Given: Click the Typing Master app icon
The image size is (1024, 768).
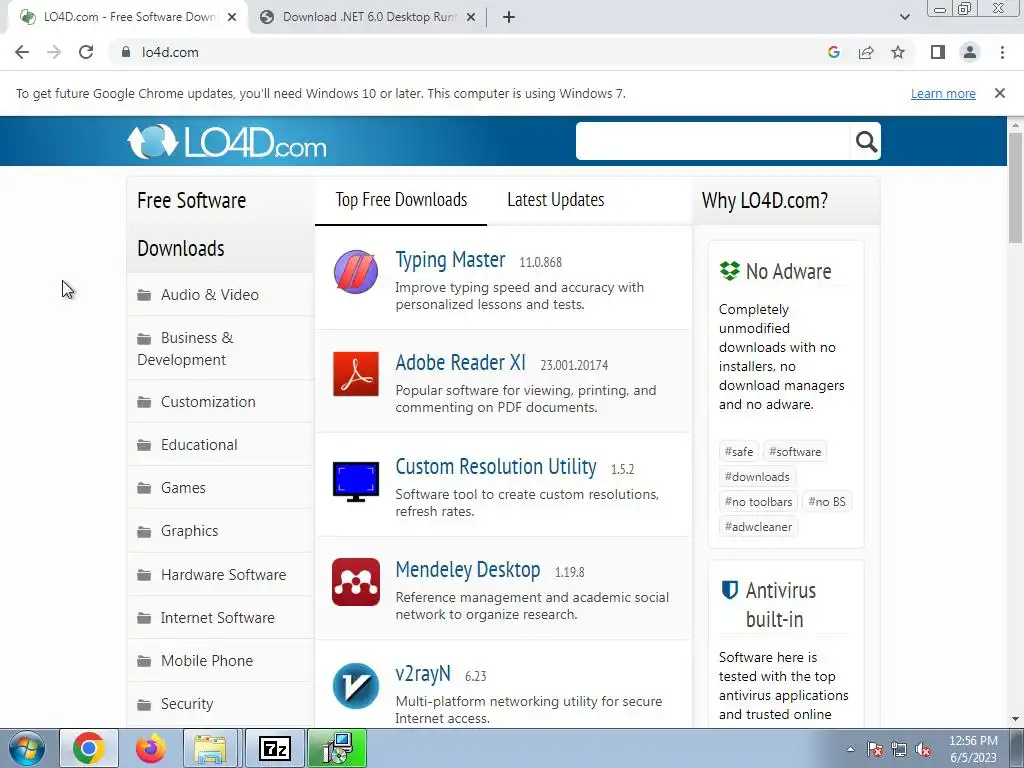Looking at the screenshot, I should pos(355,272).
